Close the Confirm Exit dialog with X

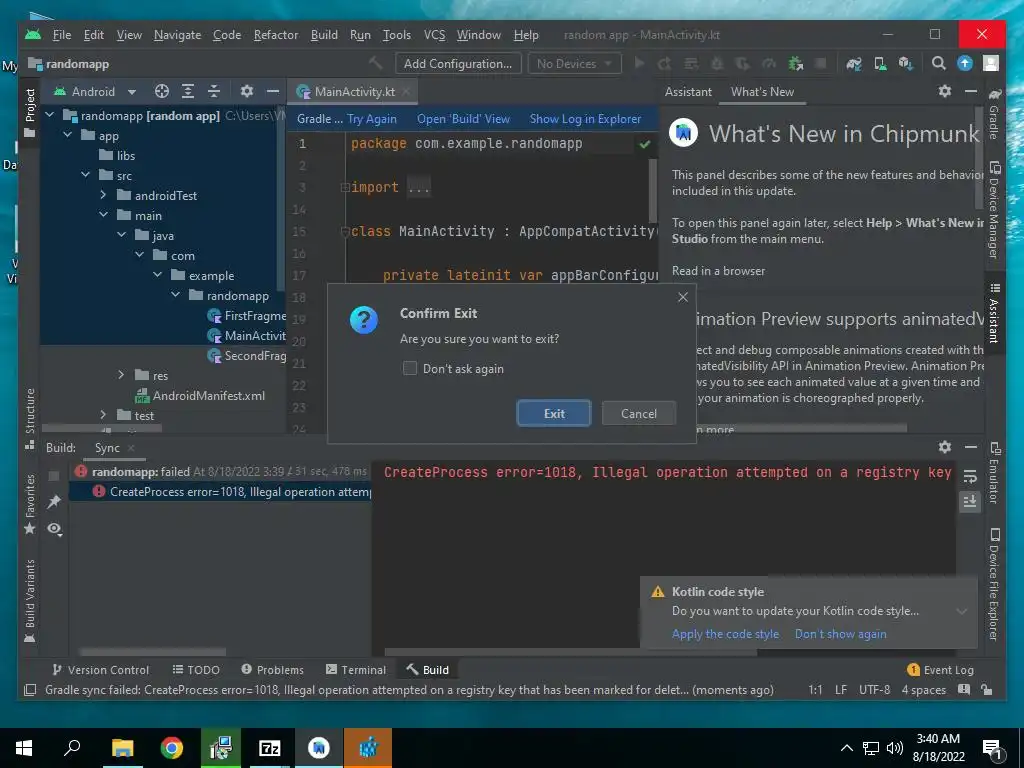(x=683, y=297)
